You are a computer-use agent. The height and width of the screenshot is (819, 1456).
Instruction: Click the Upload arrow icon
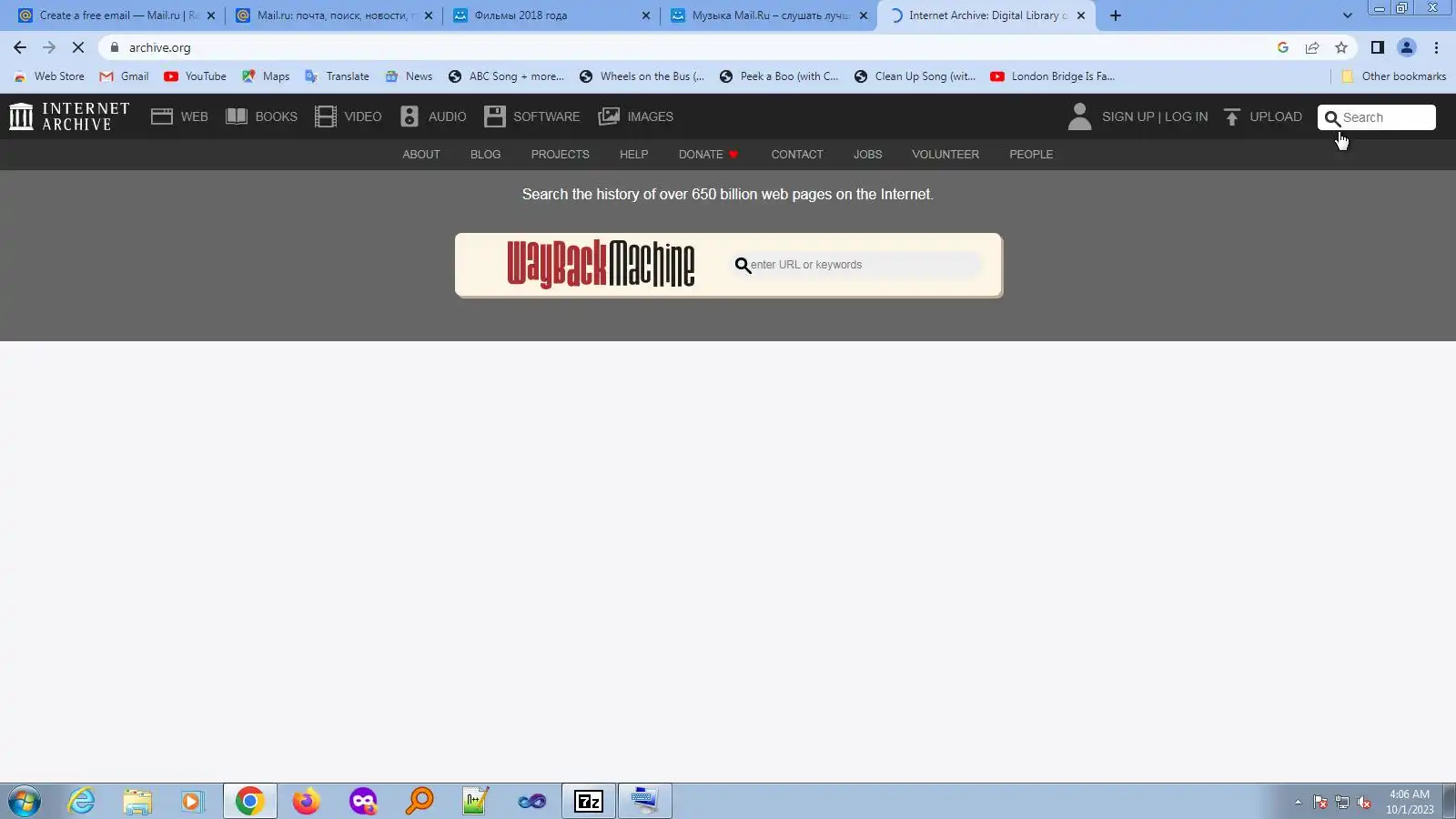[x=1232, y=116]
